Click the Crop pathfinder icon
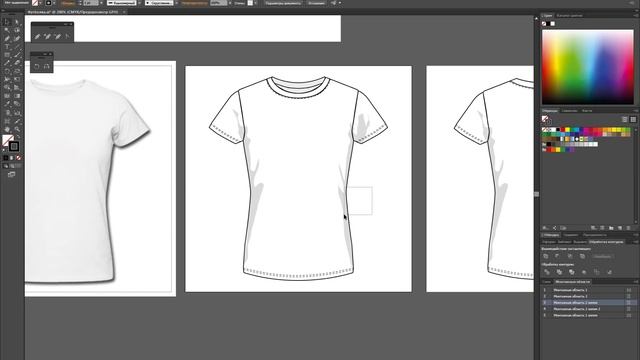 (x=584, y=272)
